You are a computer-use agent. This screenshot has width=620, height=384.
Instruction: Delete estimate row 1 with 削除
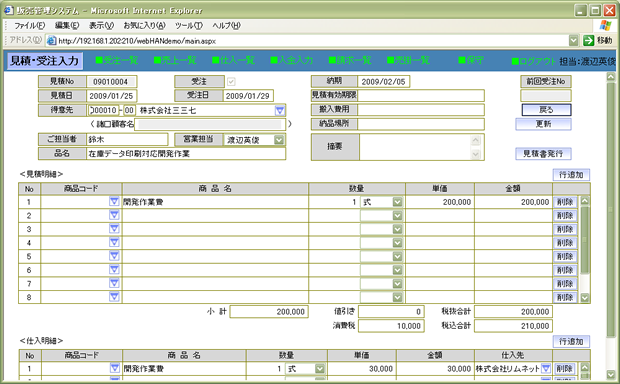click(565, 202)
